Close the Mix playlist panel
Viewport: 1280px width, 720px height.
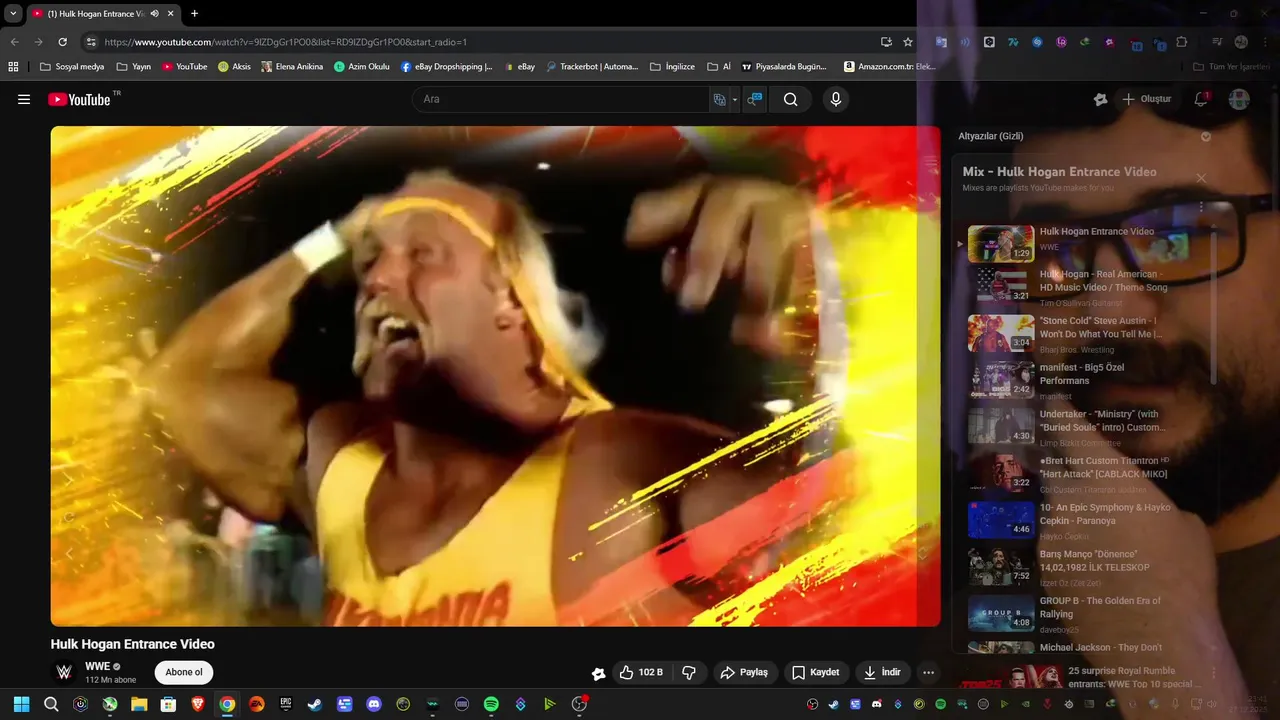(1201, 178)
